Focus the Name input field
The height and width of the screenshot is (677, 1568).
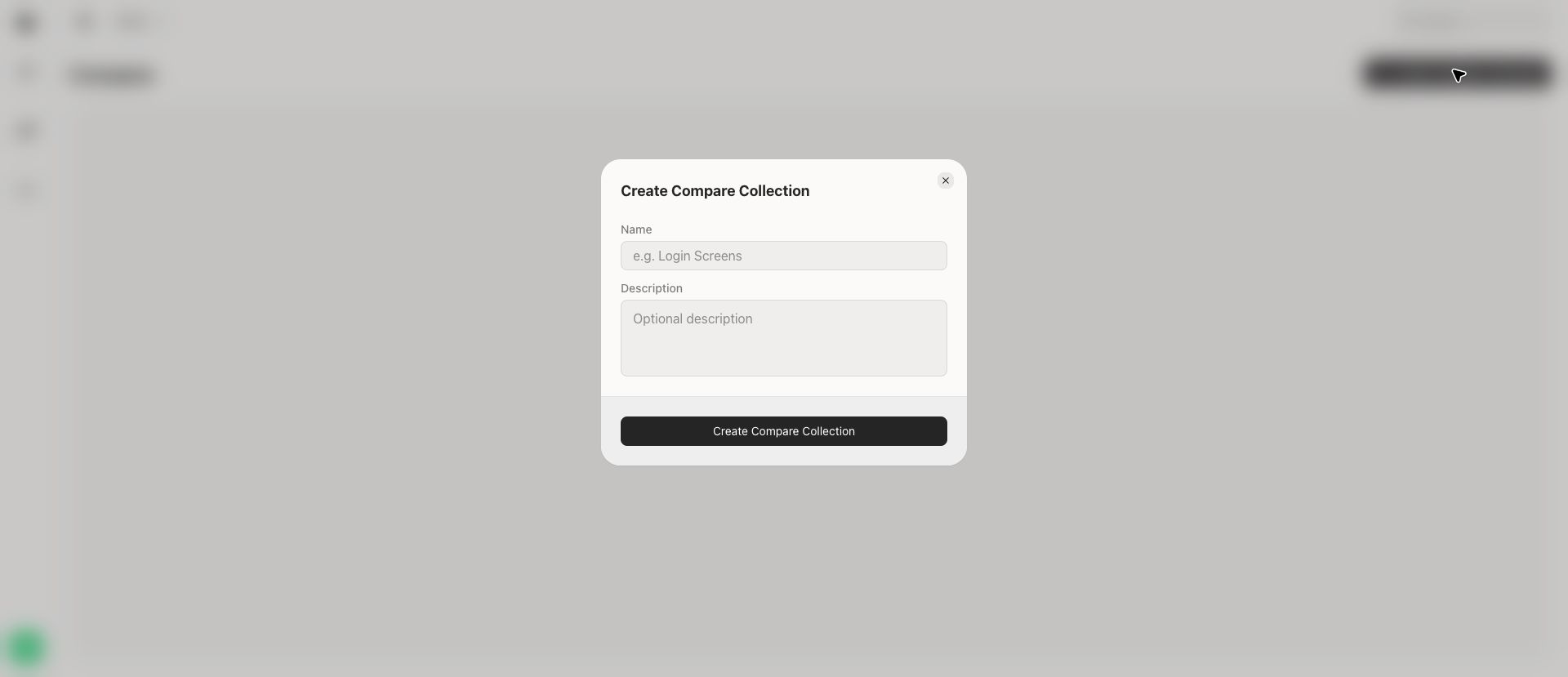tap(784, 256)
